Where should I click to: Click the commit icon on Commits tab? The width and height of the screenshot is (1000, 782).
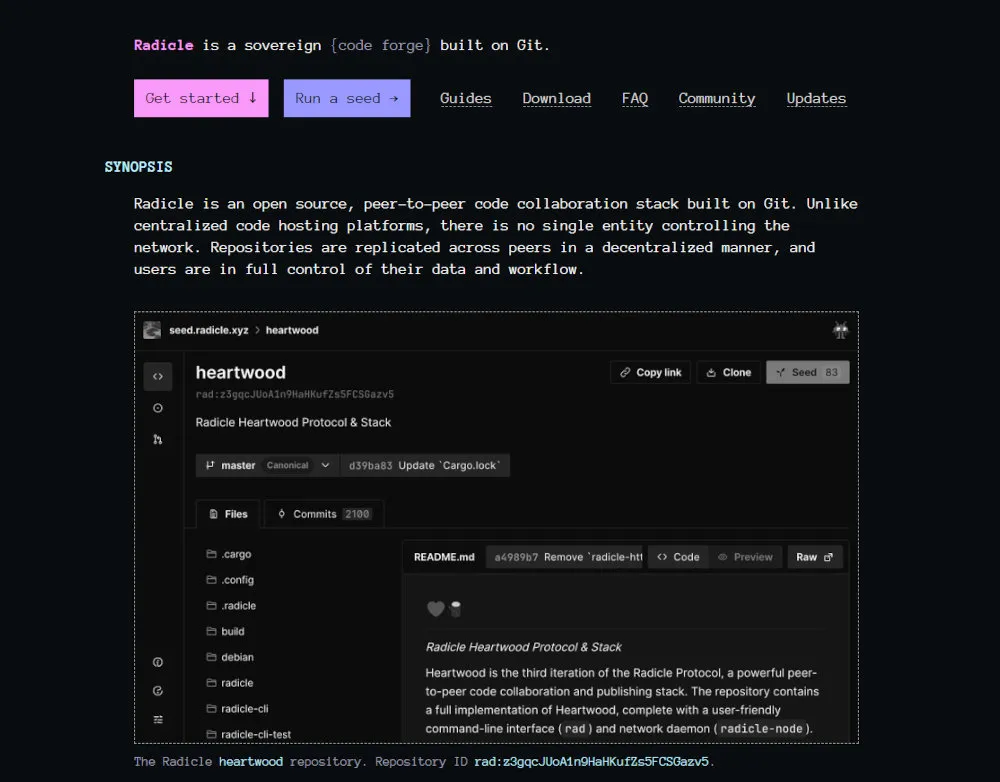(x=281, y=513)
